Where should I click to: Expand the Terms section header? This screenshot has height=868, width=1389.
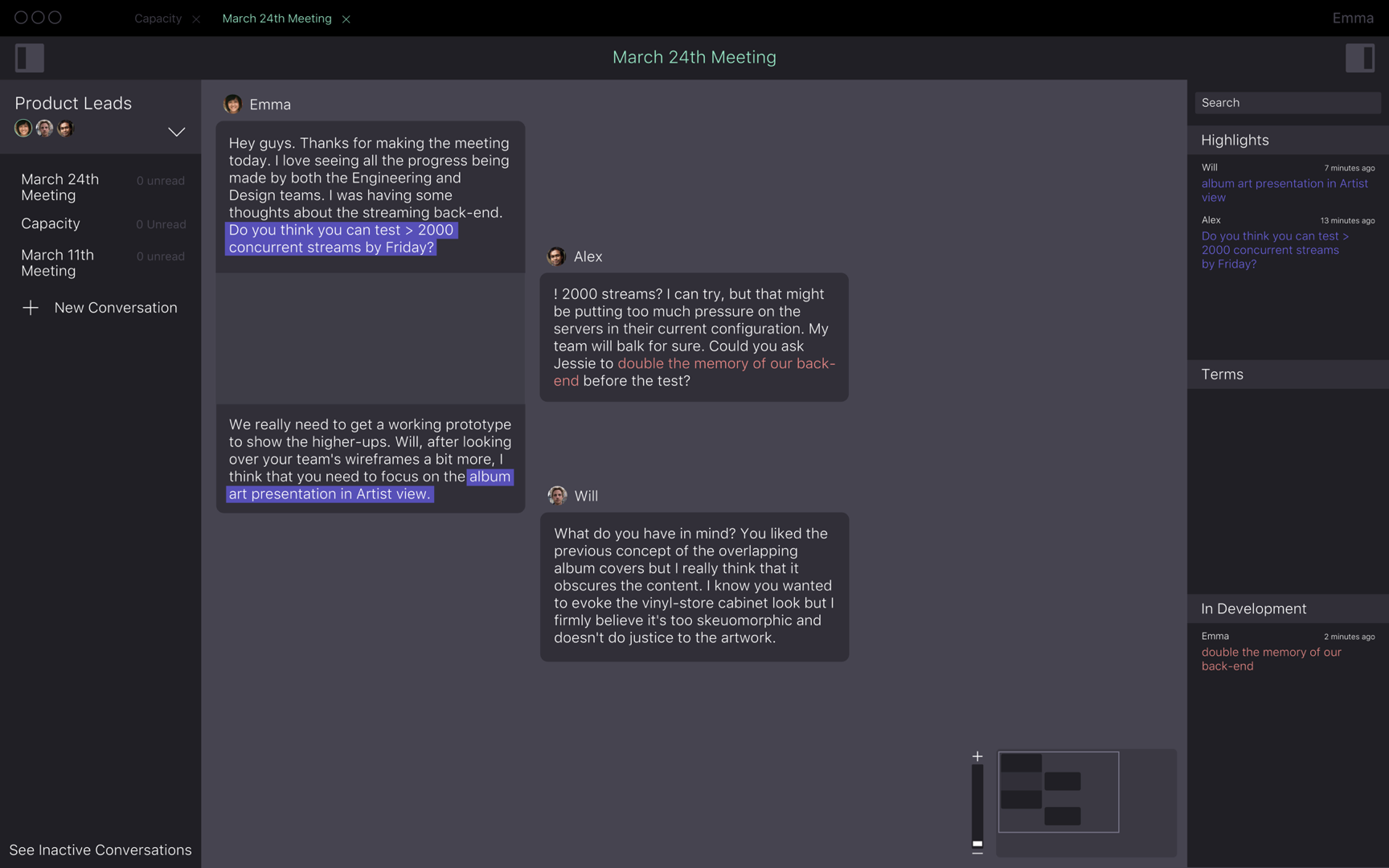1222,375
